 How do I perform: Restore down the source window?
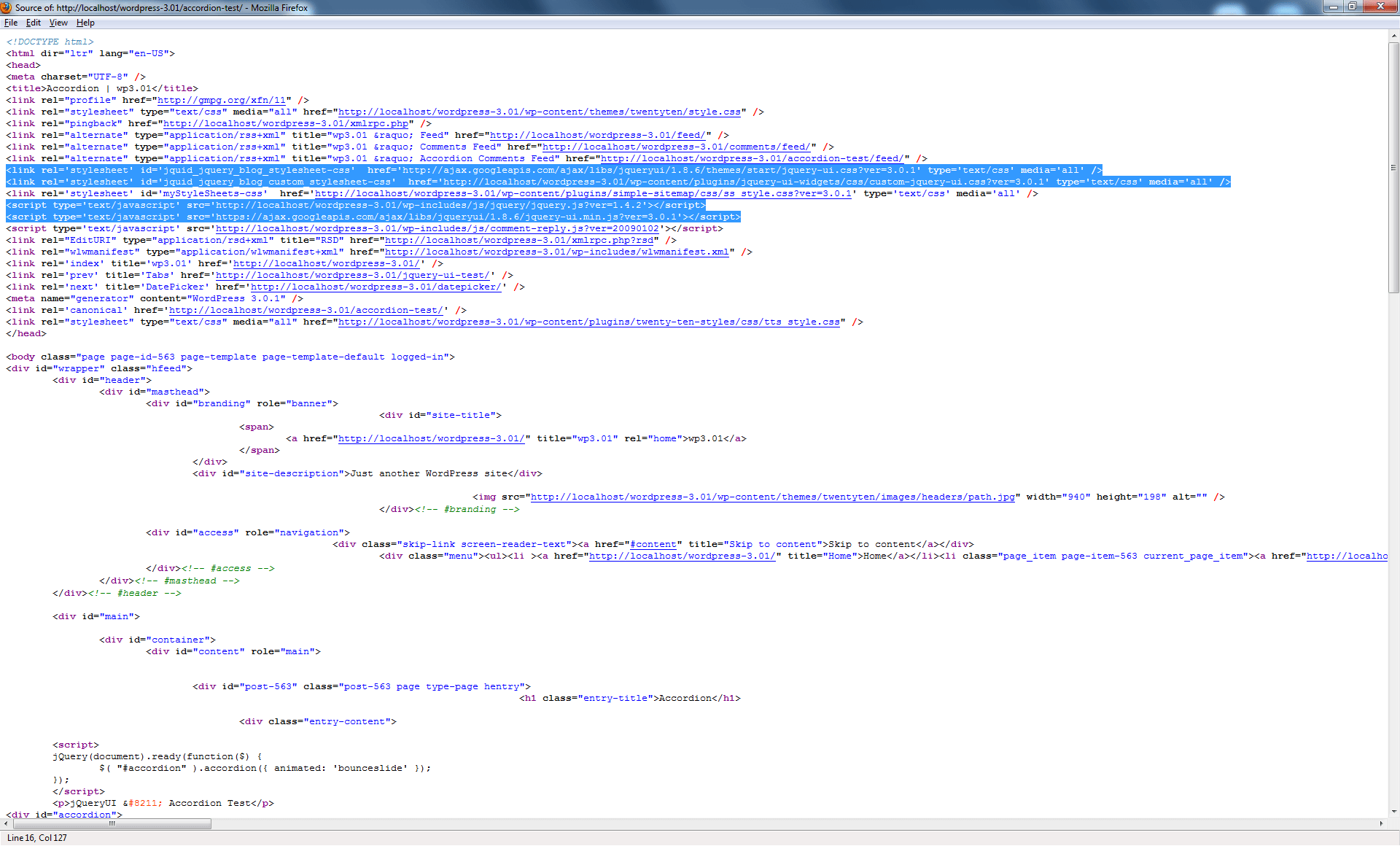click(x=1353, y=7)
